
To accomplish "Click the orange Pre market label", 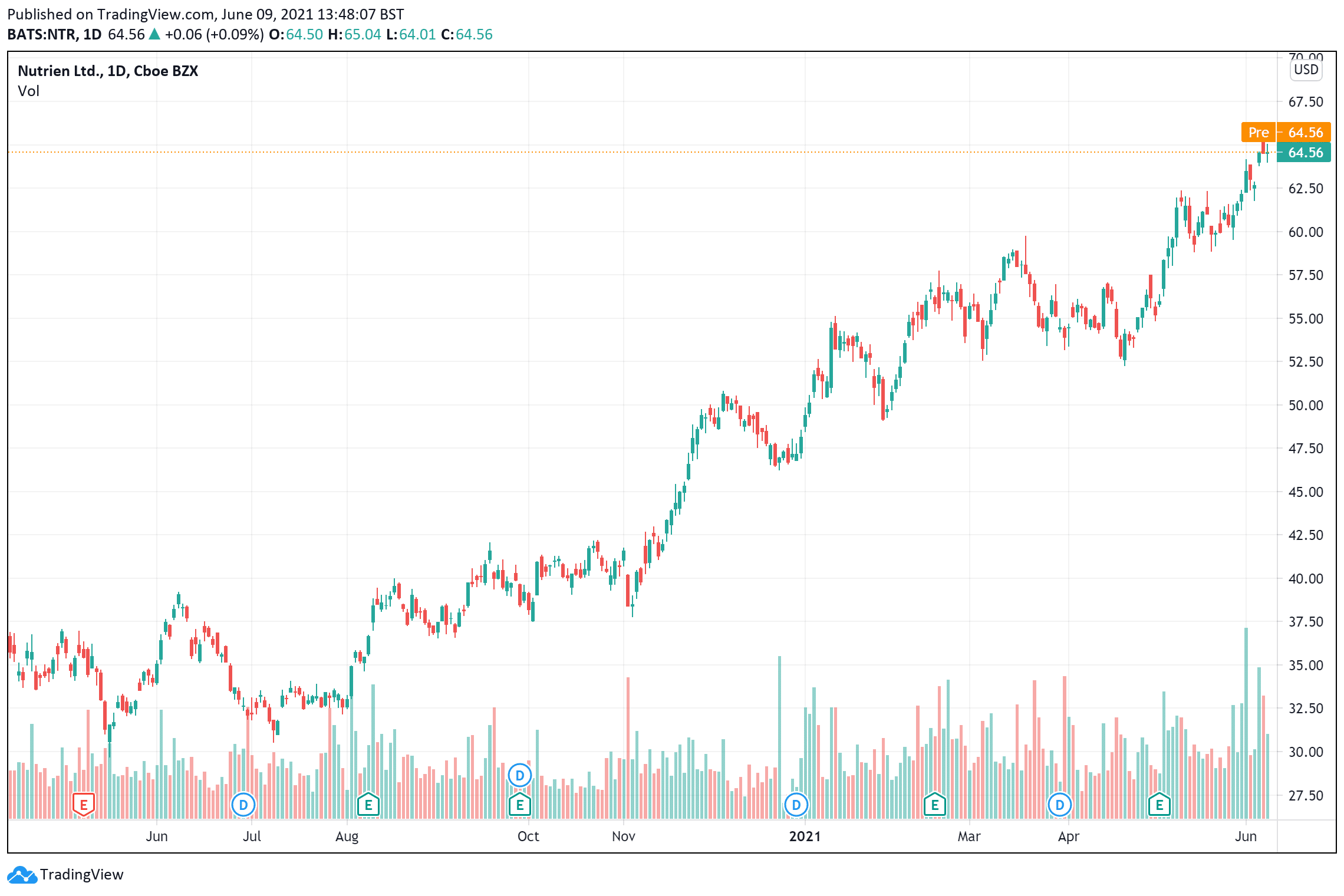I will pyautogui.click(x=1259, y=133).
